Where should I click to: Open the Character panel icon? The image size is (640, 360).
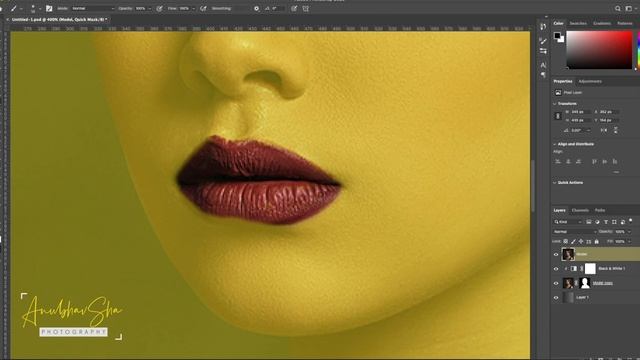[543, 65]
